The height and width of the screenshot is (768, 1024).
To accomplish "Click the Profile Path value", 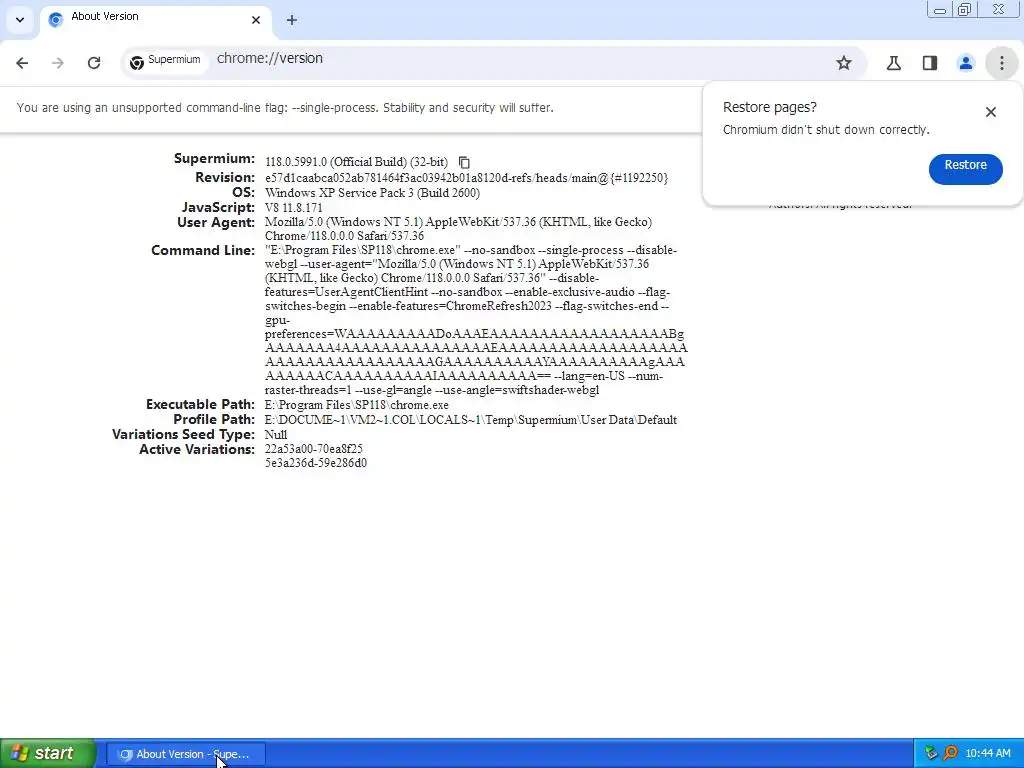I will (x=471, y=420).
